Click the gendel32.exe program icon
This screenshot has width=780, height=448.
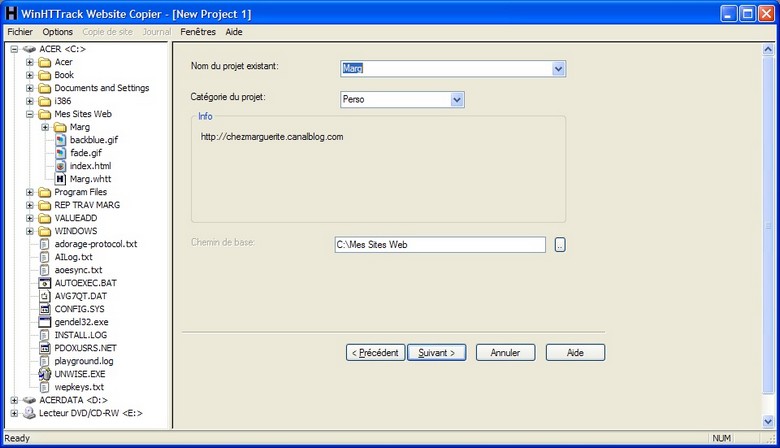pos(45,322)
